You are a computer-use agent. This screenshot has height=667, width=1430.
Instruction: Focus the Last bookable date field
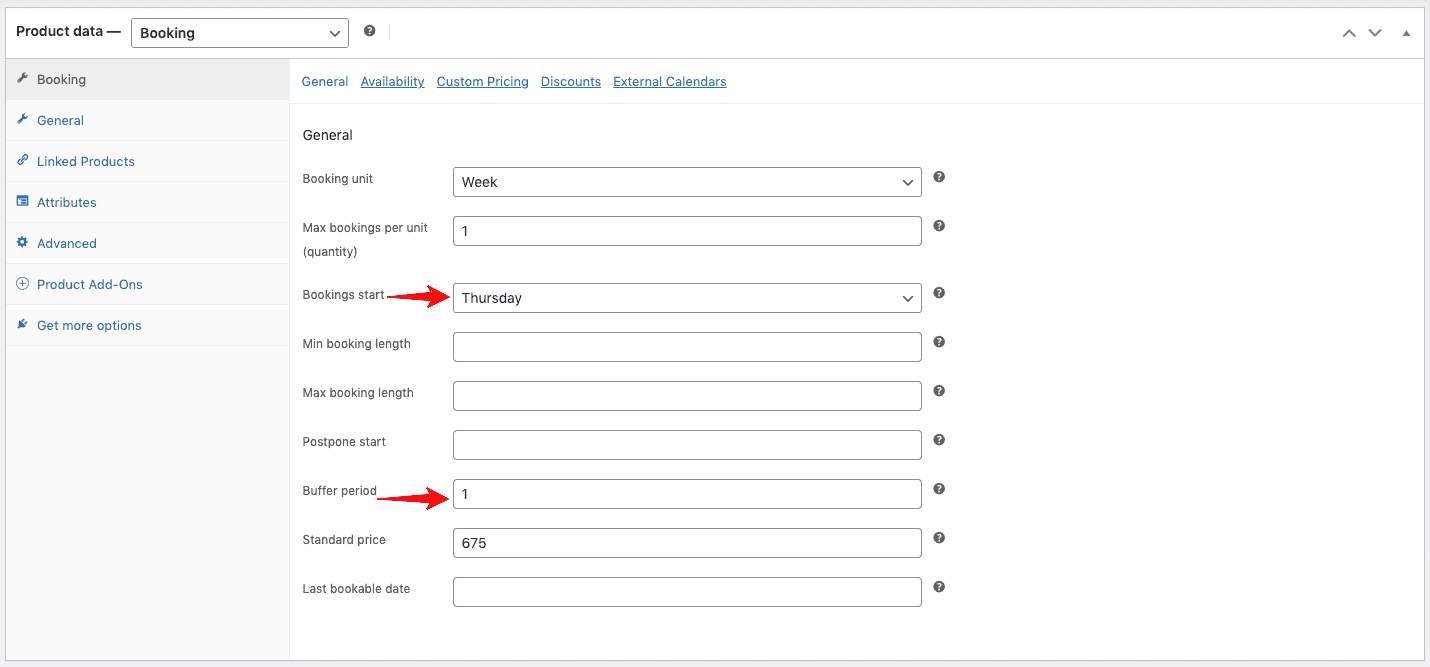coord(687,592)
